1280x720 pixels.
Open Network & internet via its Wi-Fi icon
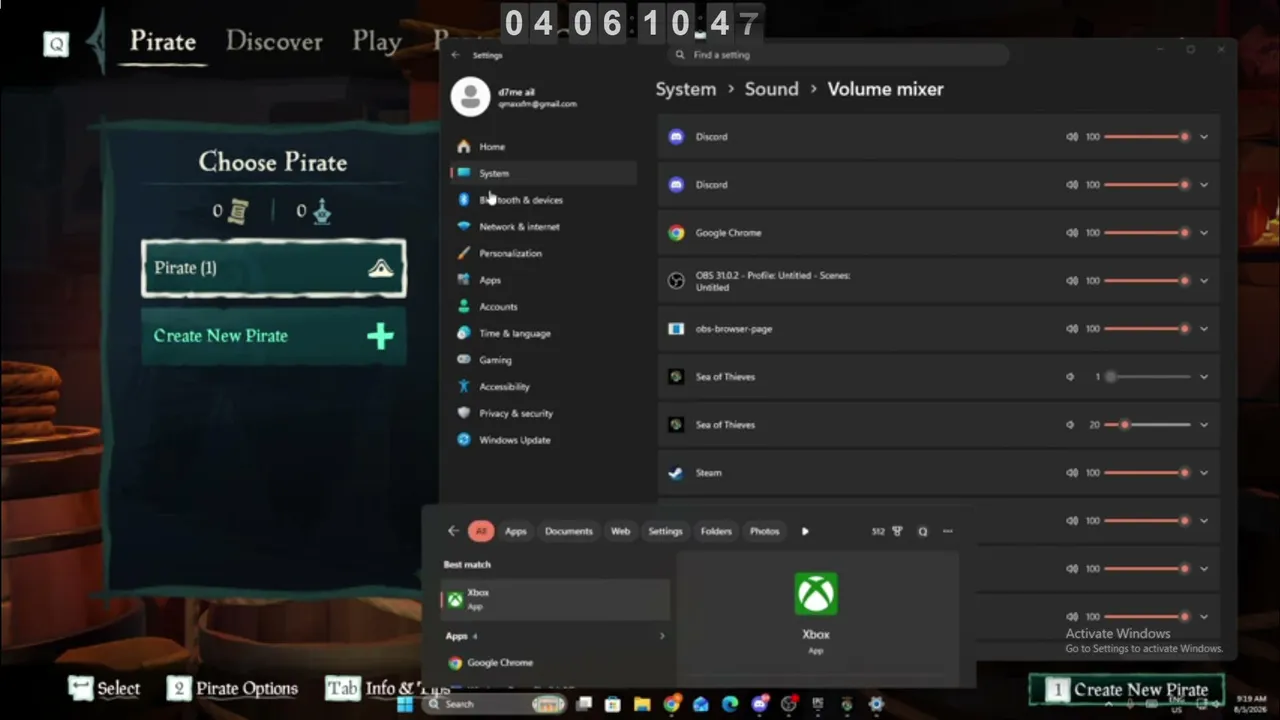464,227
